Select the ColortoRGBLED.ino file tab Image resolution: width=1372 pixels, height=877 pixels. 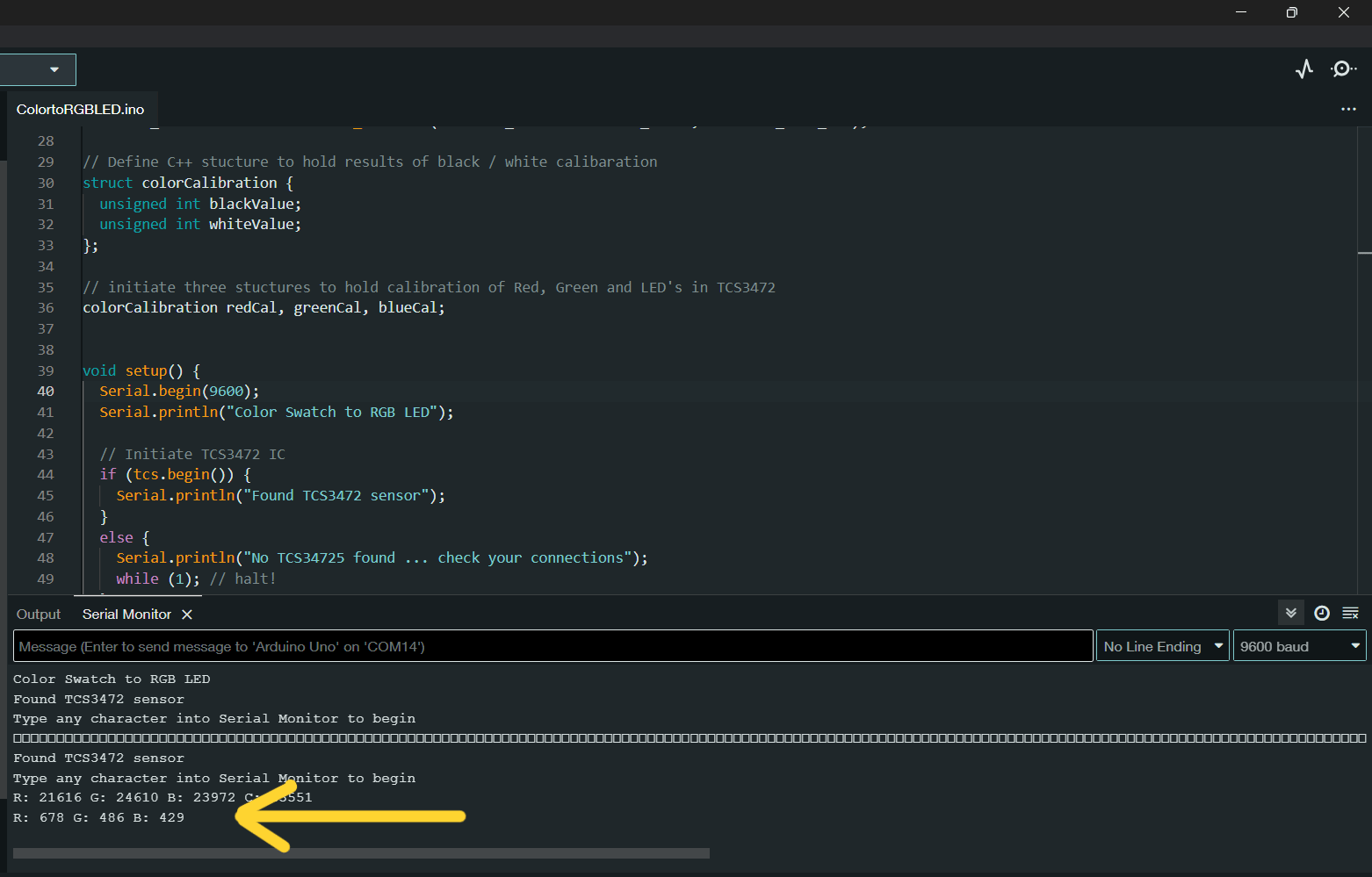coord(80,110)
